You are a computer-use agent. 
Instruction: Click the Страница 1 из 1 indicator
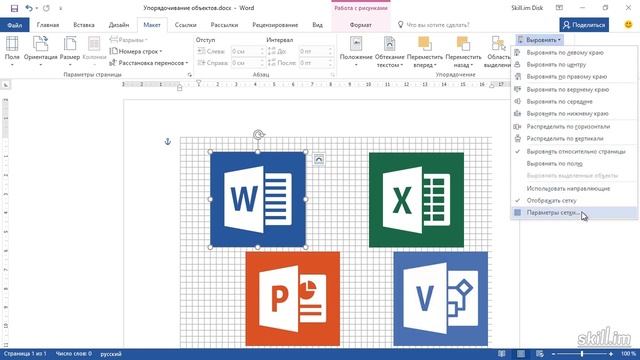(x=25, y=354)
